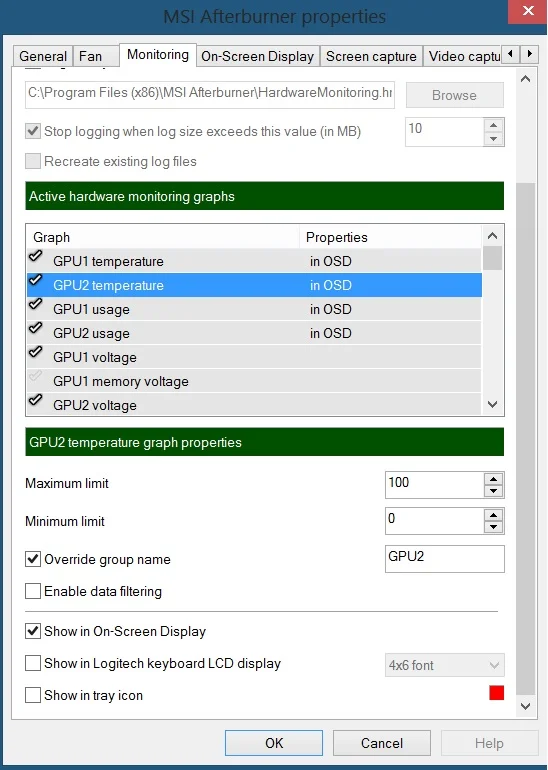
Task: Toggle Recreate existing log files checkbox
Action: point(33,162)
